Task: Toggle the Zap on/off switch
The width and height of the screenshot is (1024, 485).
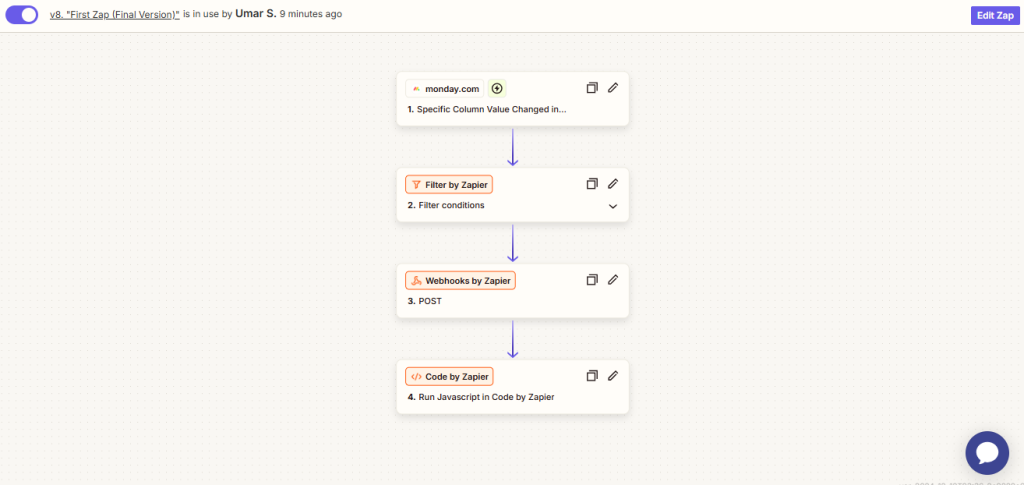Action: coord(22,15)
